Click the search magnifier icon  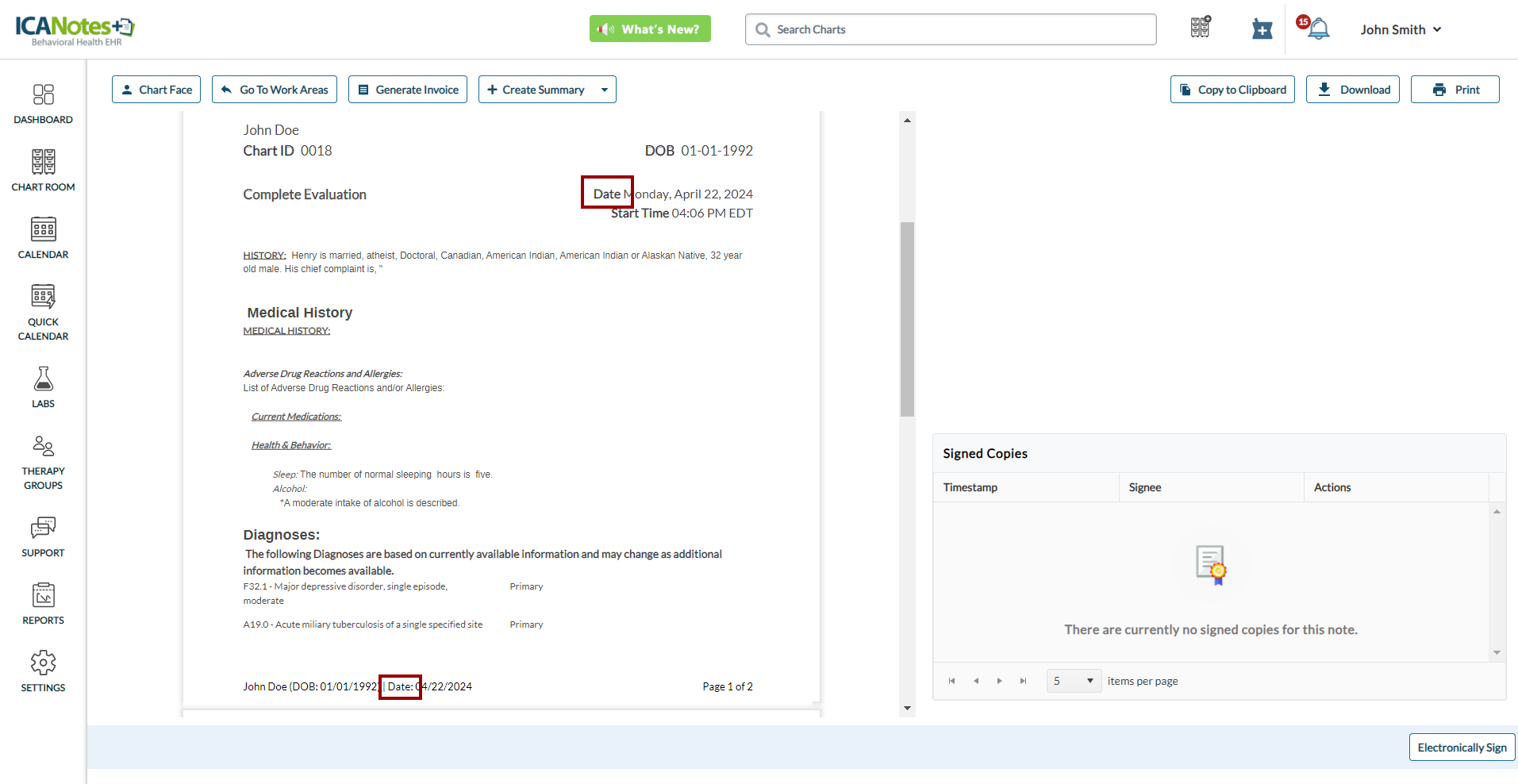tap(763, 29)
